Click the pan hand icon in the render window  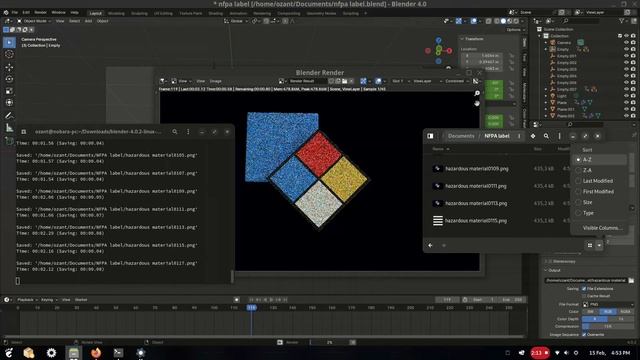point(477,103)
